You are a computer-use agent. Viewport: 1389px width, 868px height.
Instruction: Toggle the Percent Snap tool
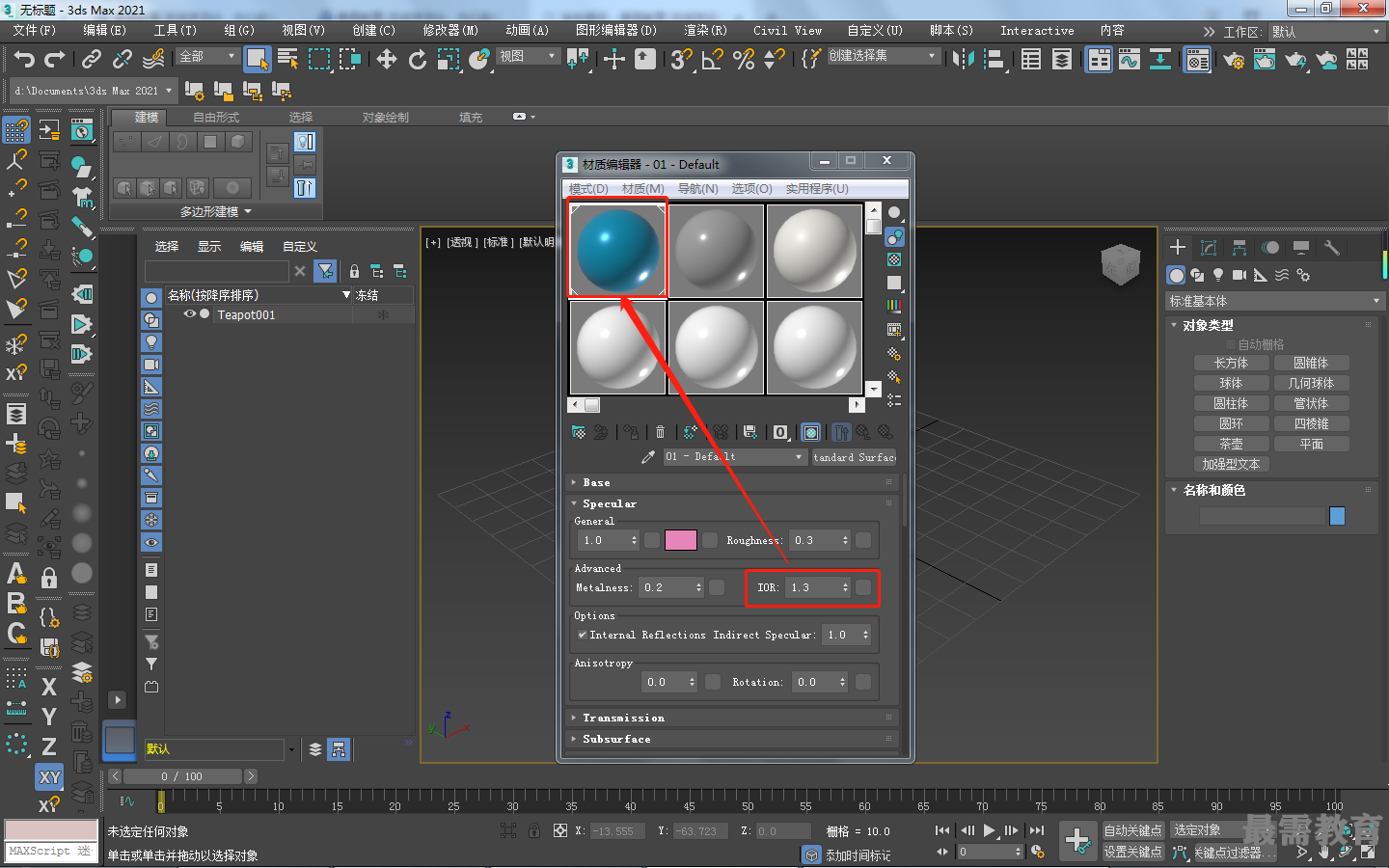744,60
